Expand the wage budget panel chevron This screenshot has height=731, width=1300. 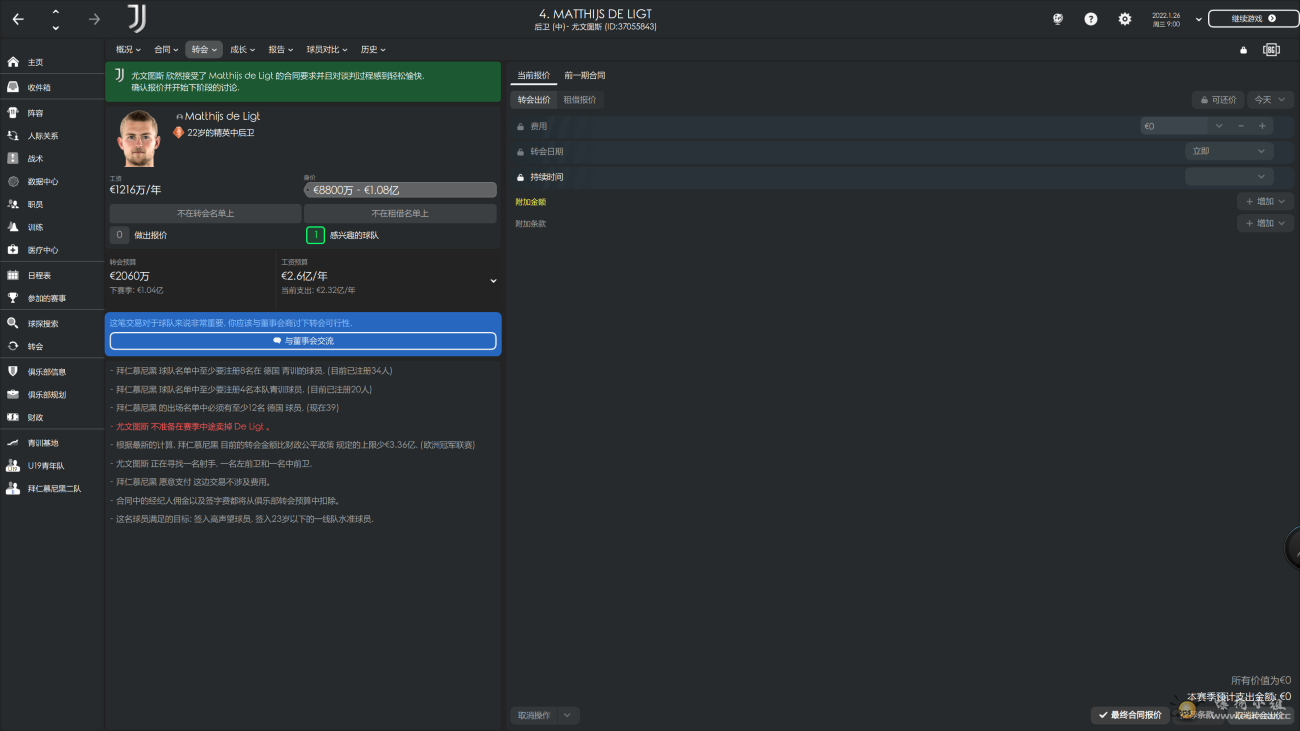[x=493, y=281]
